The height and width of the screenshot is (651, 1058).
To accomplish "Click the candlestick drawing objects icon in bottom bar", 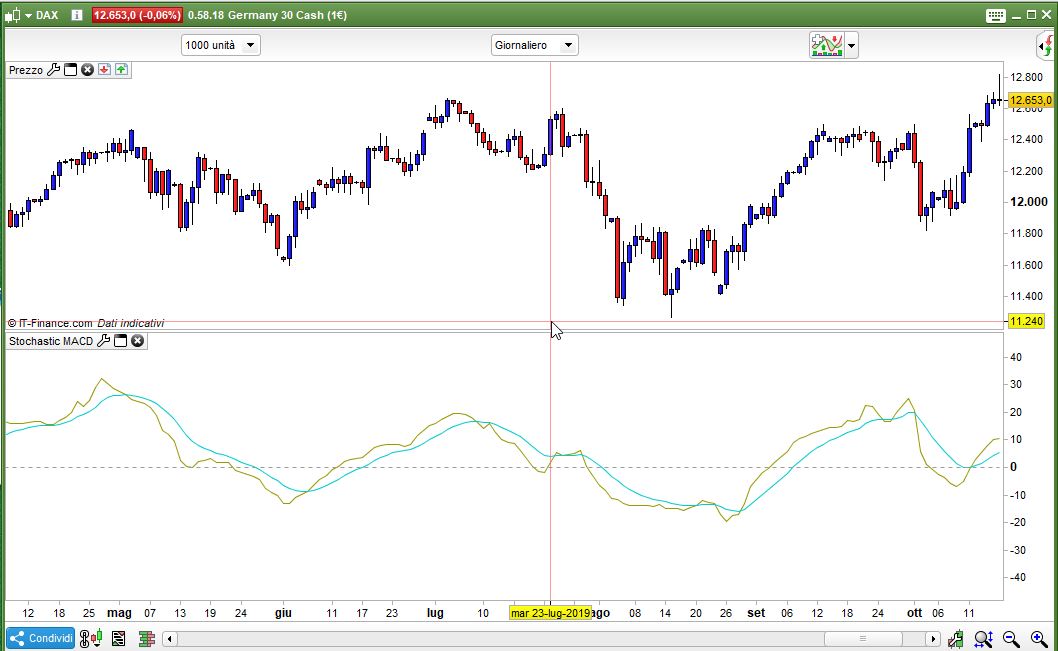I will tap(91, 638).
